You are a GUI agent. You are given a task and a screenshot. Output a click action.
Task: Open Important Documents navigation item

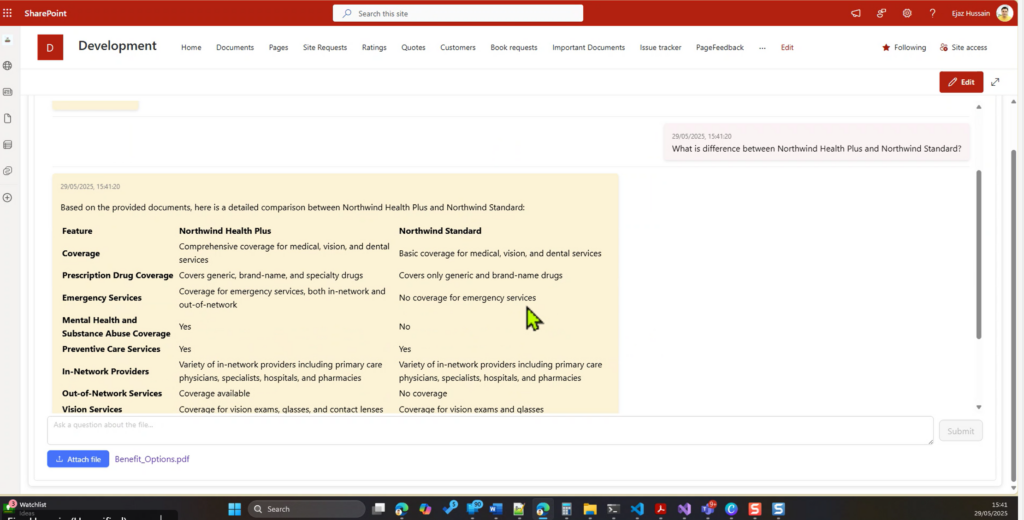588,48
